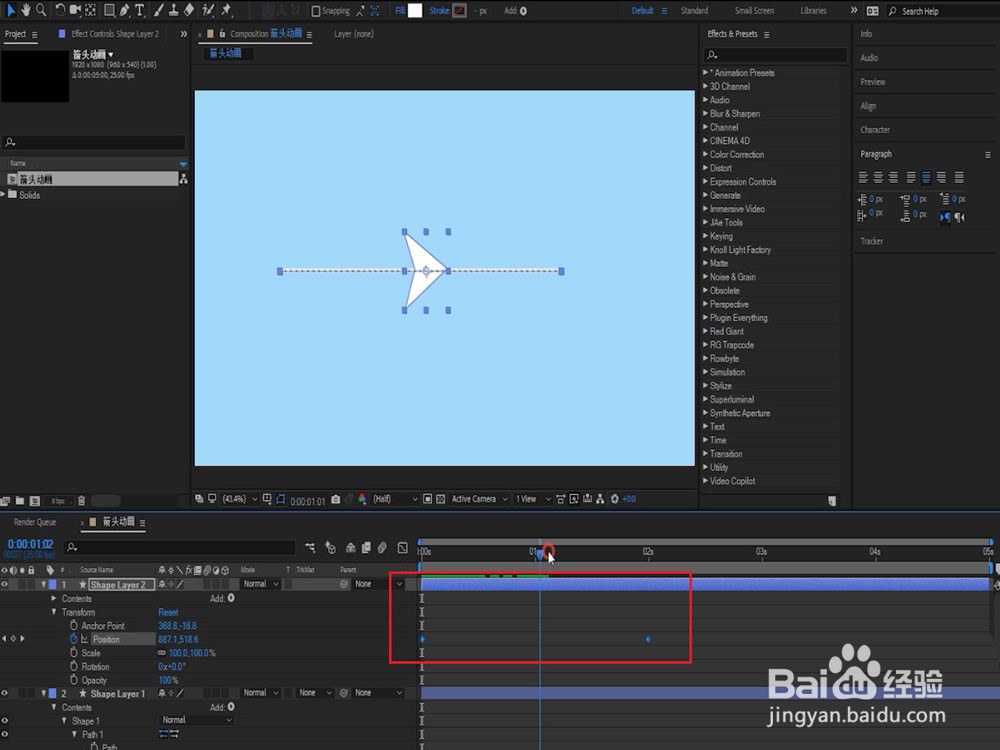Toggle Scale stopwatch
1000x750 pixels.
click(74, 653)
